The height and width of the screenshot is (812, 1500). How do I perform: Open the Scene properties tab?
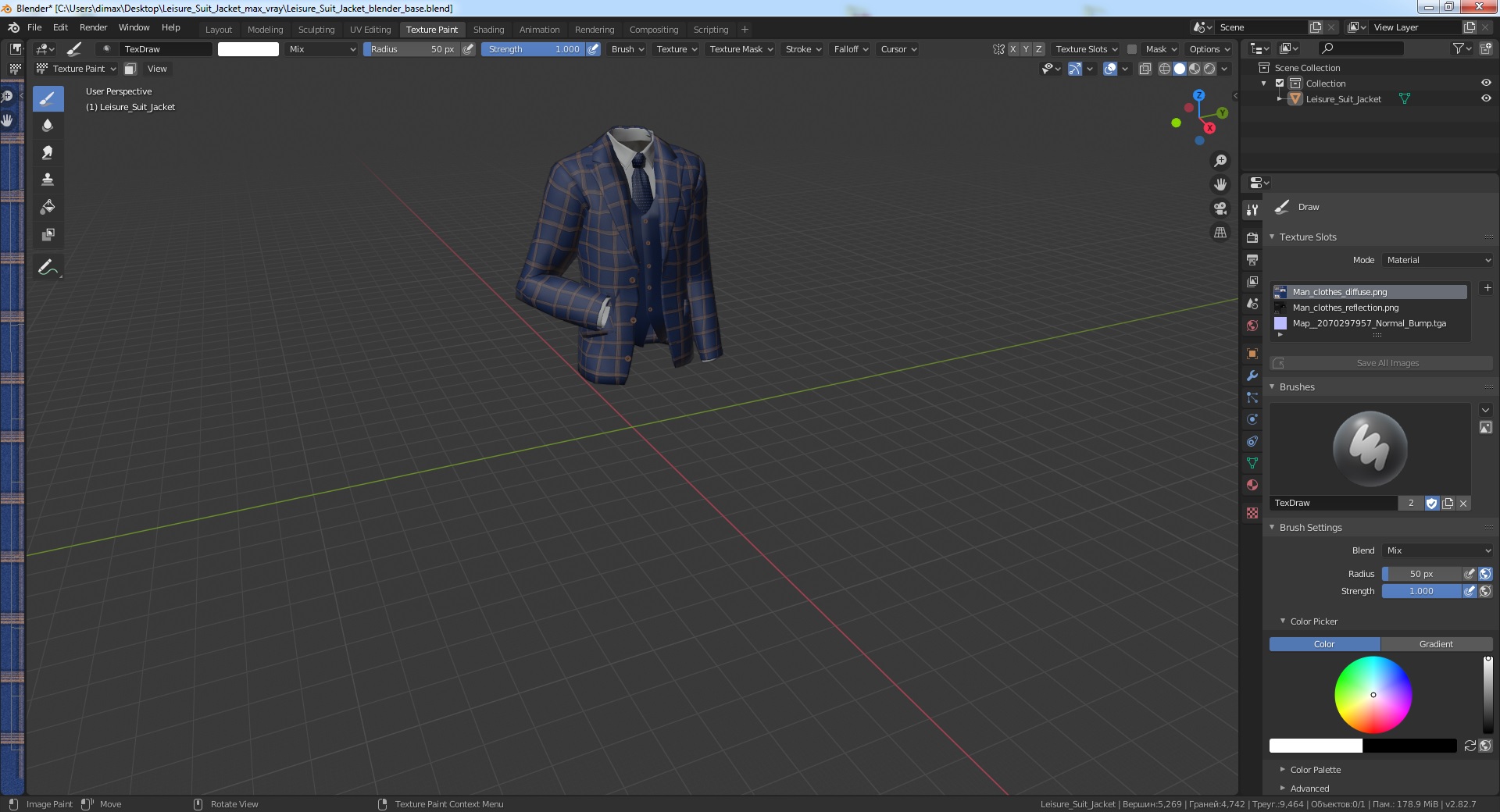[x=1252, y=303]
